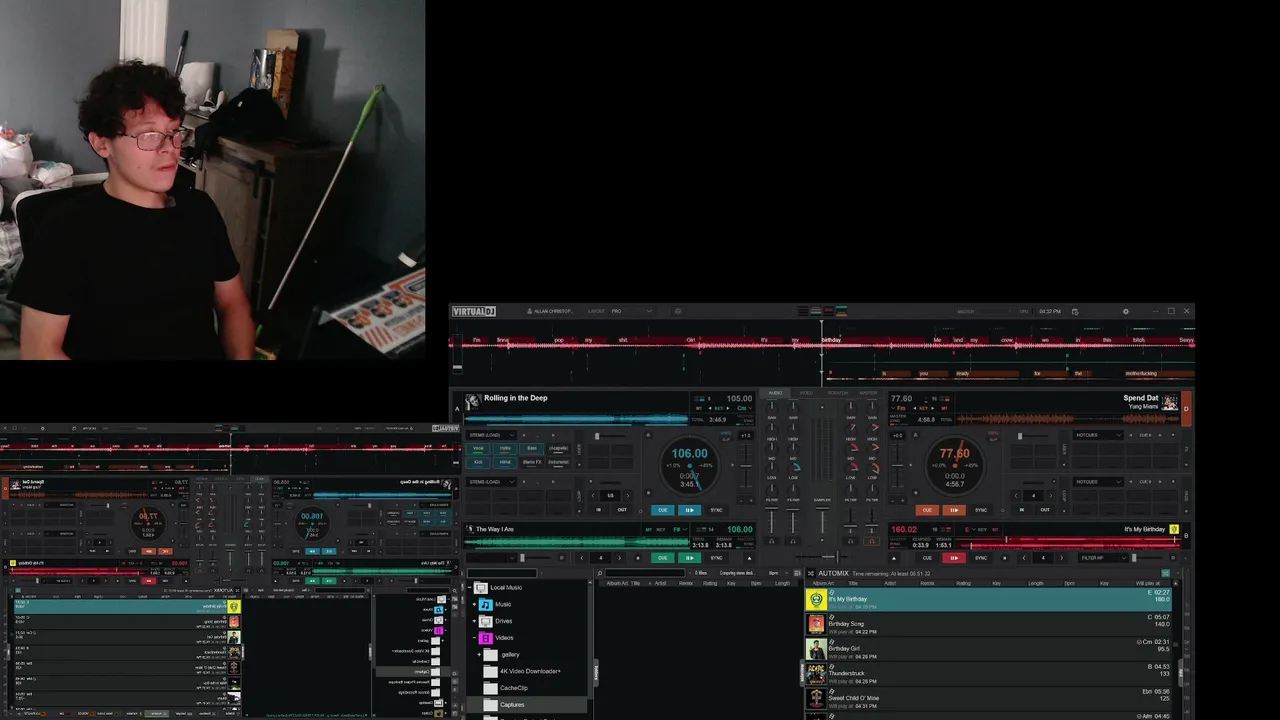Click the Automix shuffle icon
This screenshot has height=720, width=1280.
pos(811,573)
